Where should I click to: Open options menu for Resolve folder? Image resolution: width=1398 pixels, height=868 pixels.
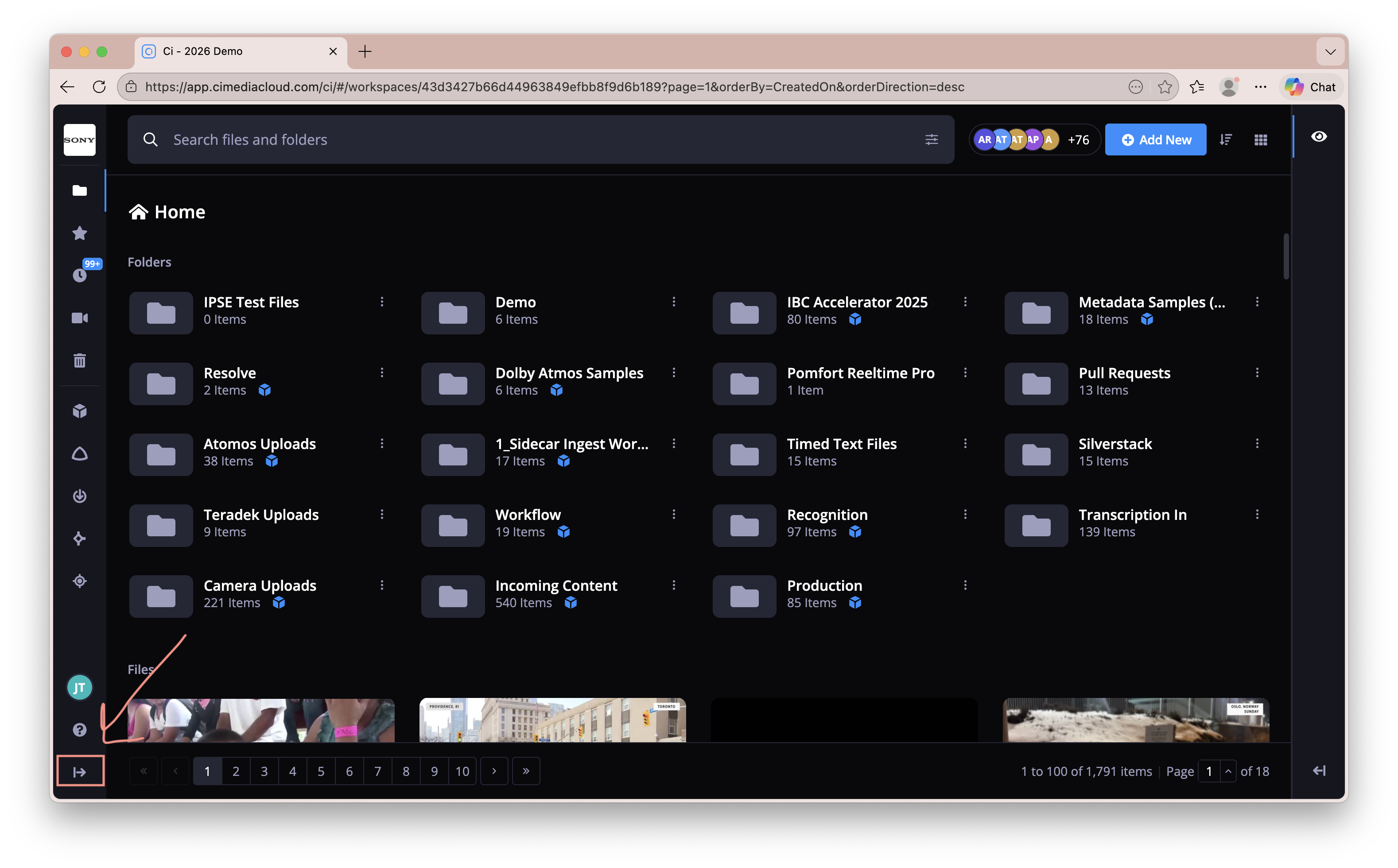coord(382,373)
